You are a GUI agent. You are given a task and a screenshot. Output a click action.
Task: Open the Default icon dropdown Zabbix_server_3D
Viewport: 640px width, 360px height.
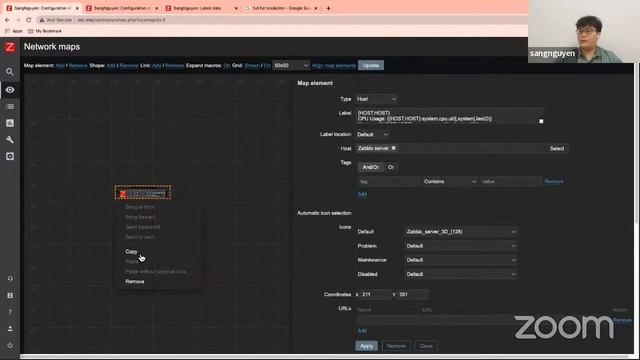click(x=461, y=231)
